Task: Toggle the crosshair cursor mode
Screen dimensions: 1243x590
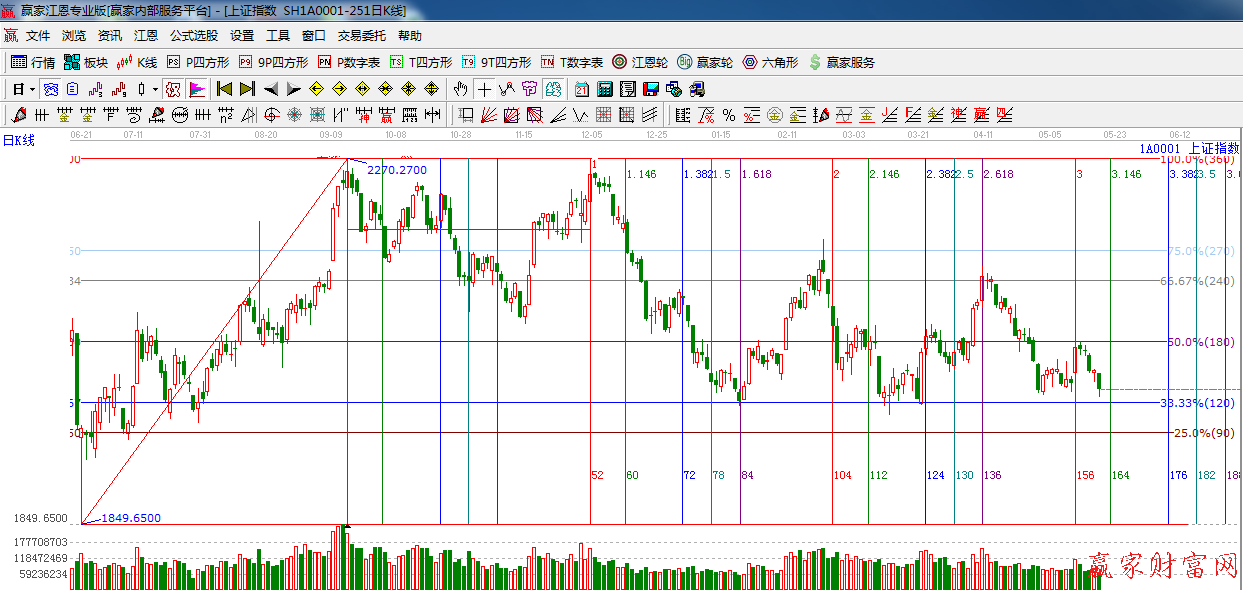Action: (x=484, y=89)
